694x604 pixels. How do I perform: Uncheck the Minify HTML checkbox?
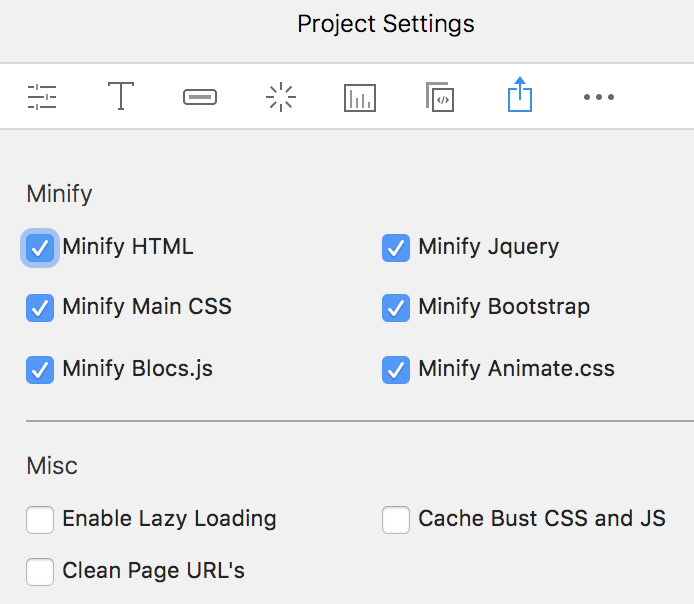pyautogui.click(x=40, y=248)
